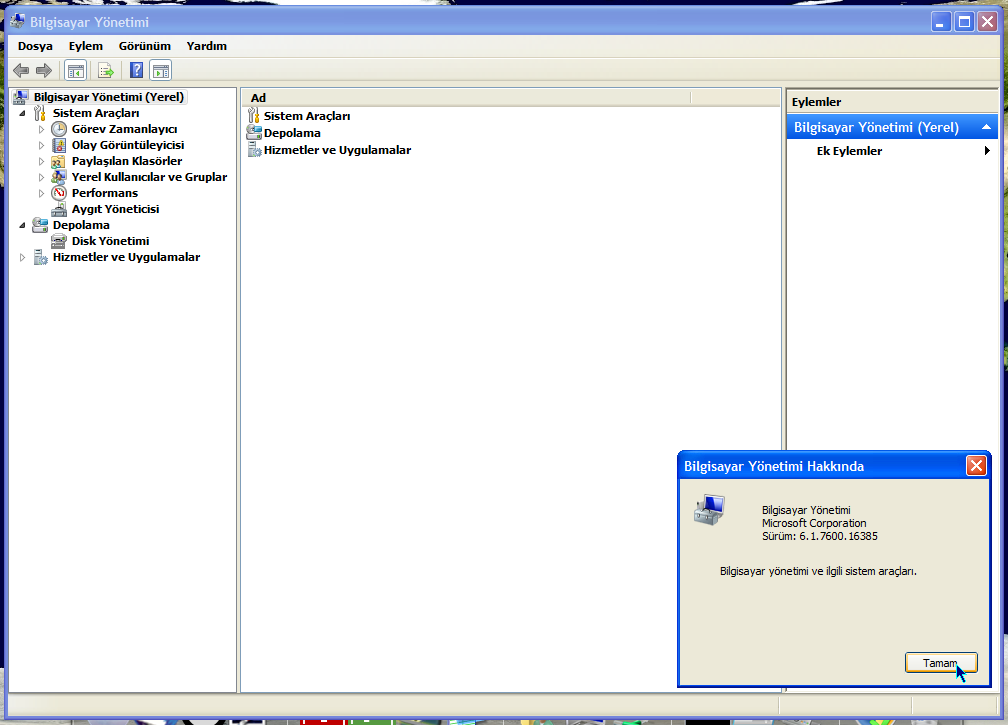Open Help via the question mark toolbar icon
Viewport: 1008px width, 725px height.
pos(136,70)
